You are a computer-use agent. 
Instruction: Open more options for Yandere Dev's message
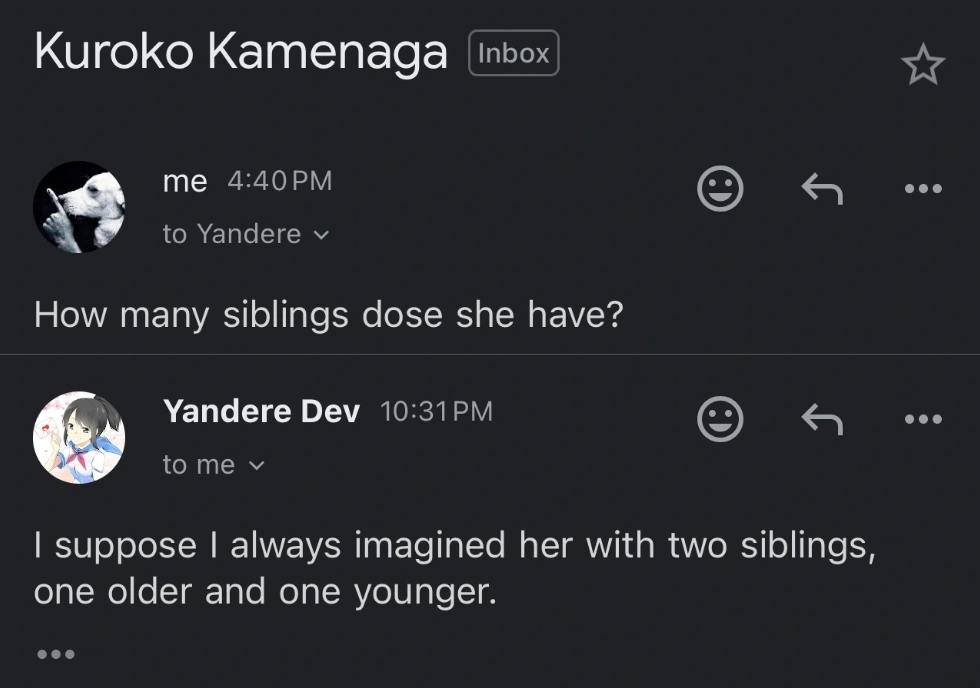tap(922, 419)
